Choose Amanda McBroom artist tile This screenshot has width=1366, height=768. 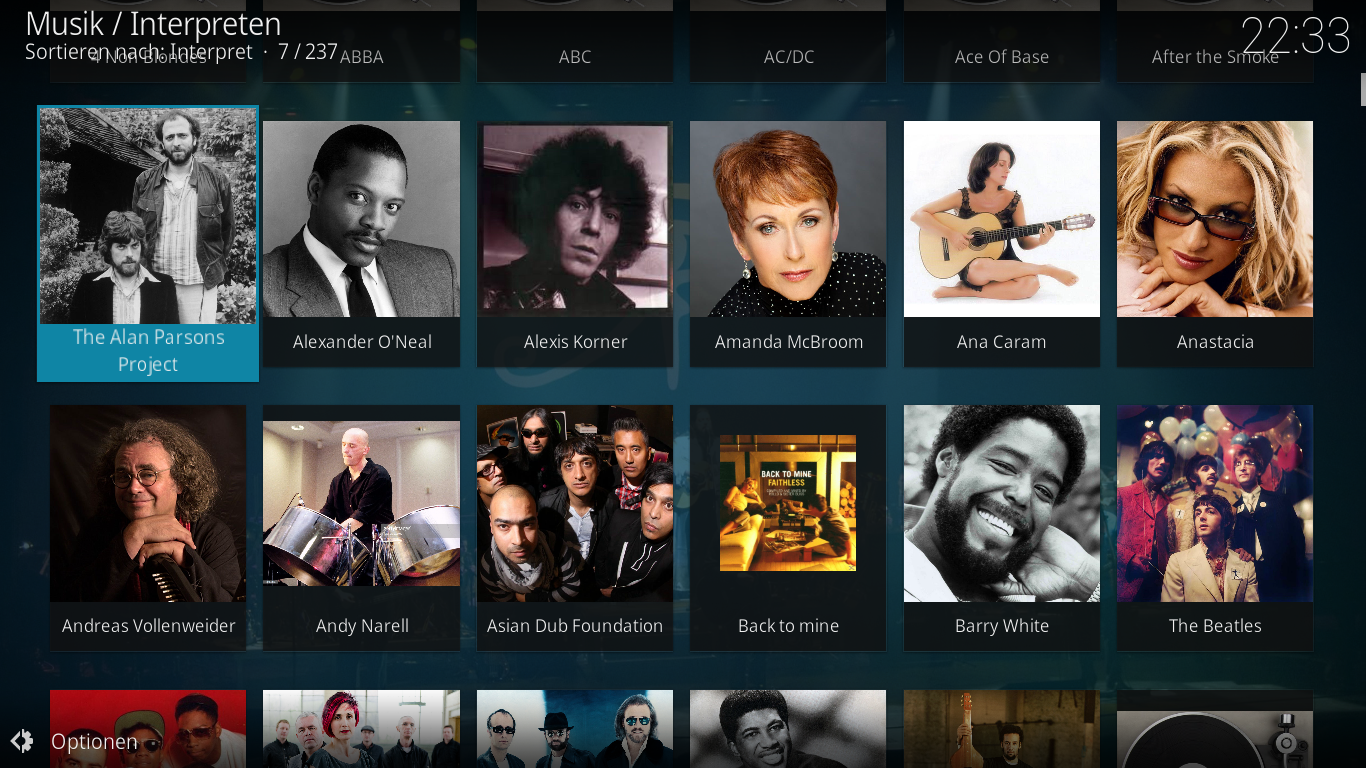pyautogui.click(x=788, y=244)
